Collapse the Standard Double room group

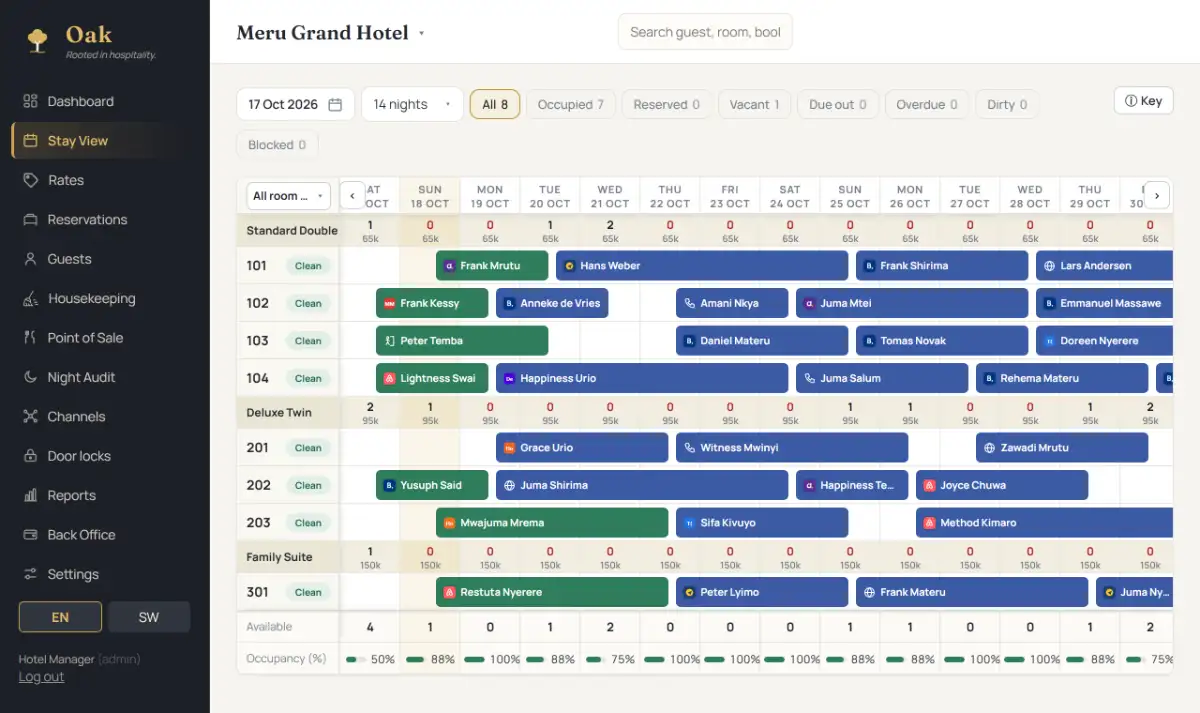pos(292,230)
